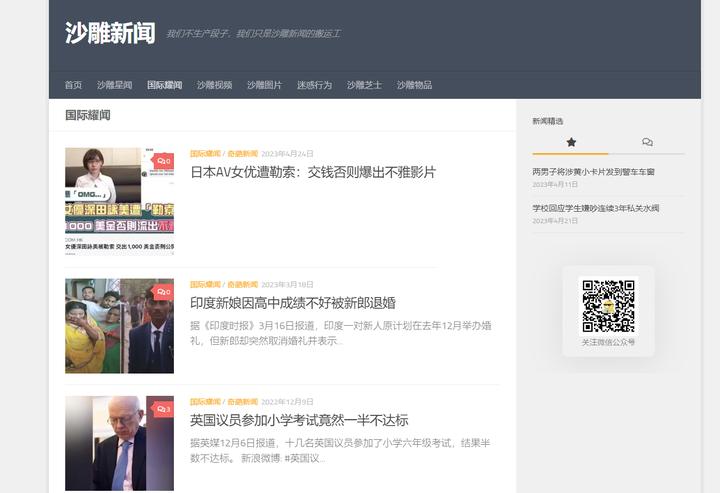Open 沙雕图片 navigation item
This screenshot has height=493, width=720.
264,85
